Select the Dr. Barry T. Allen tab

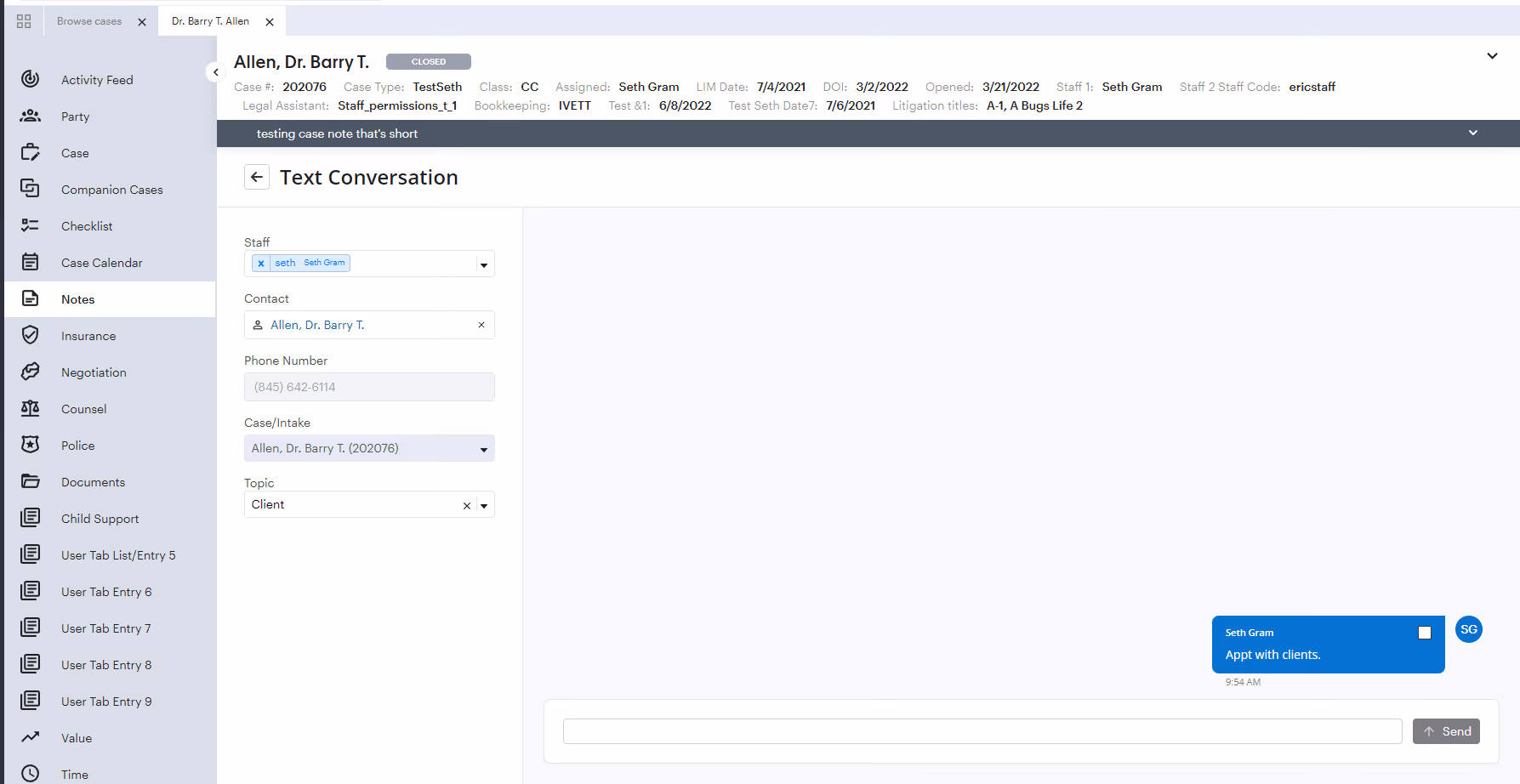pyautogui.click(x=210, y=21)
